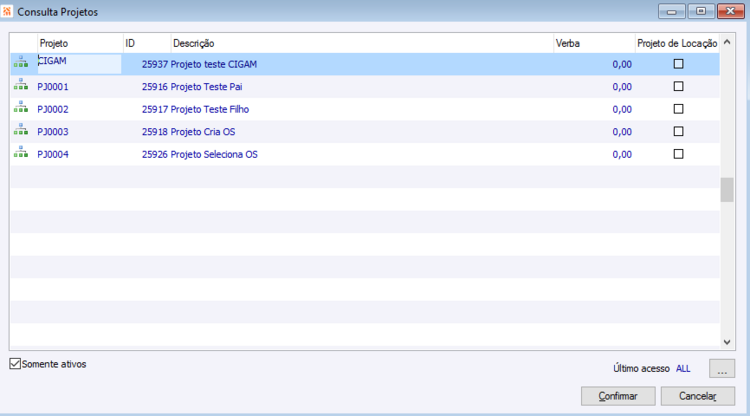
Task: Click ID value 25926
Action: click(155, 154)
